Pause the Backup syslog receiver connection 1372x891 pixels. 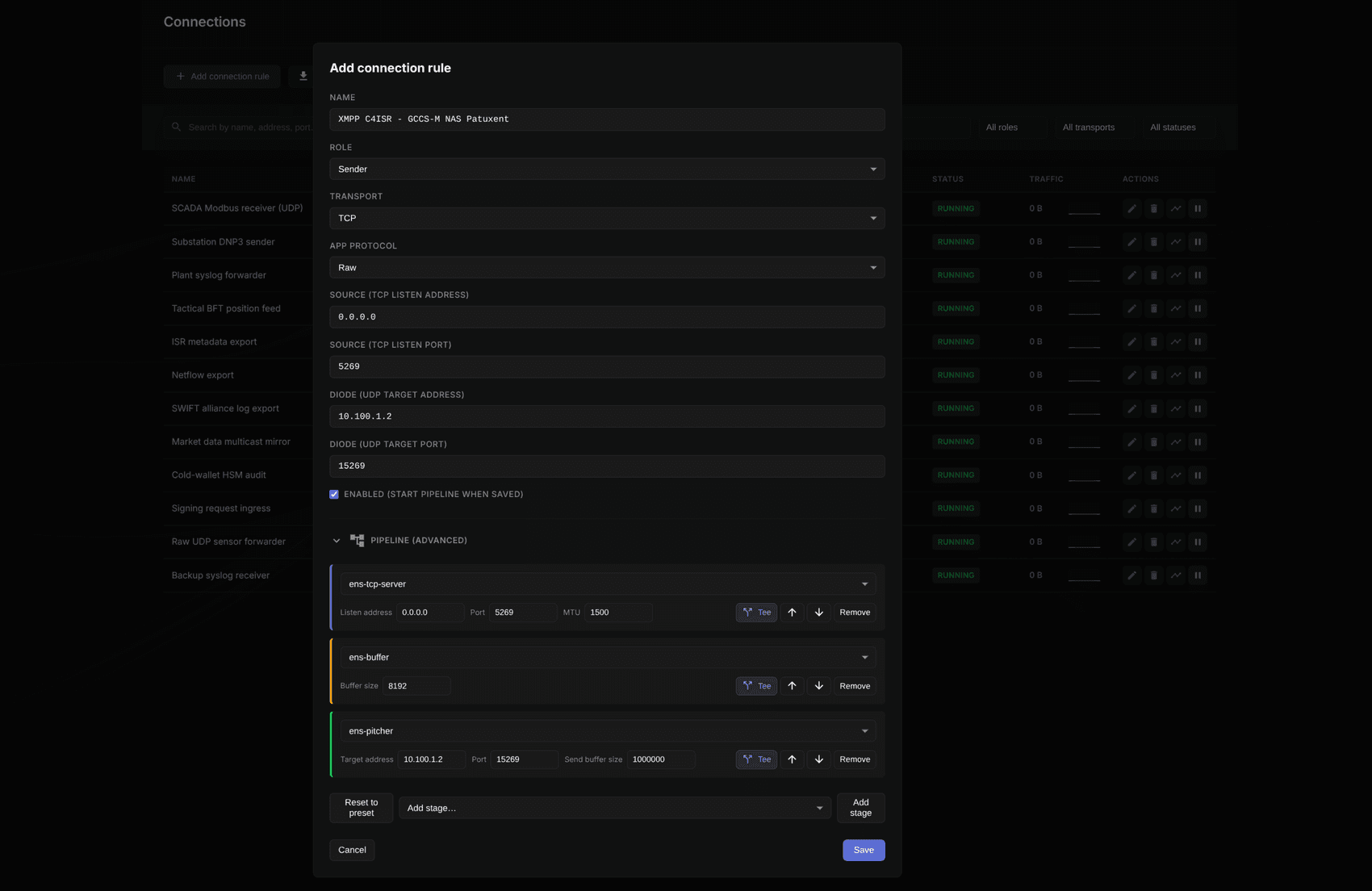[1198, 575]
